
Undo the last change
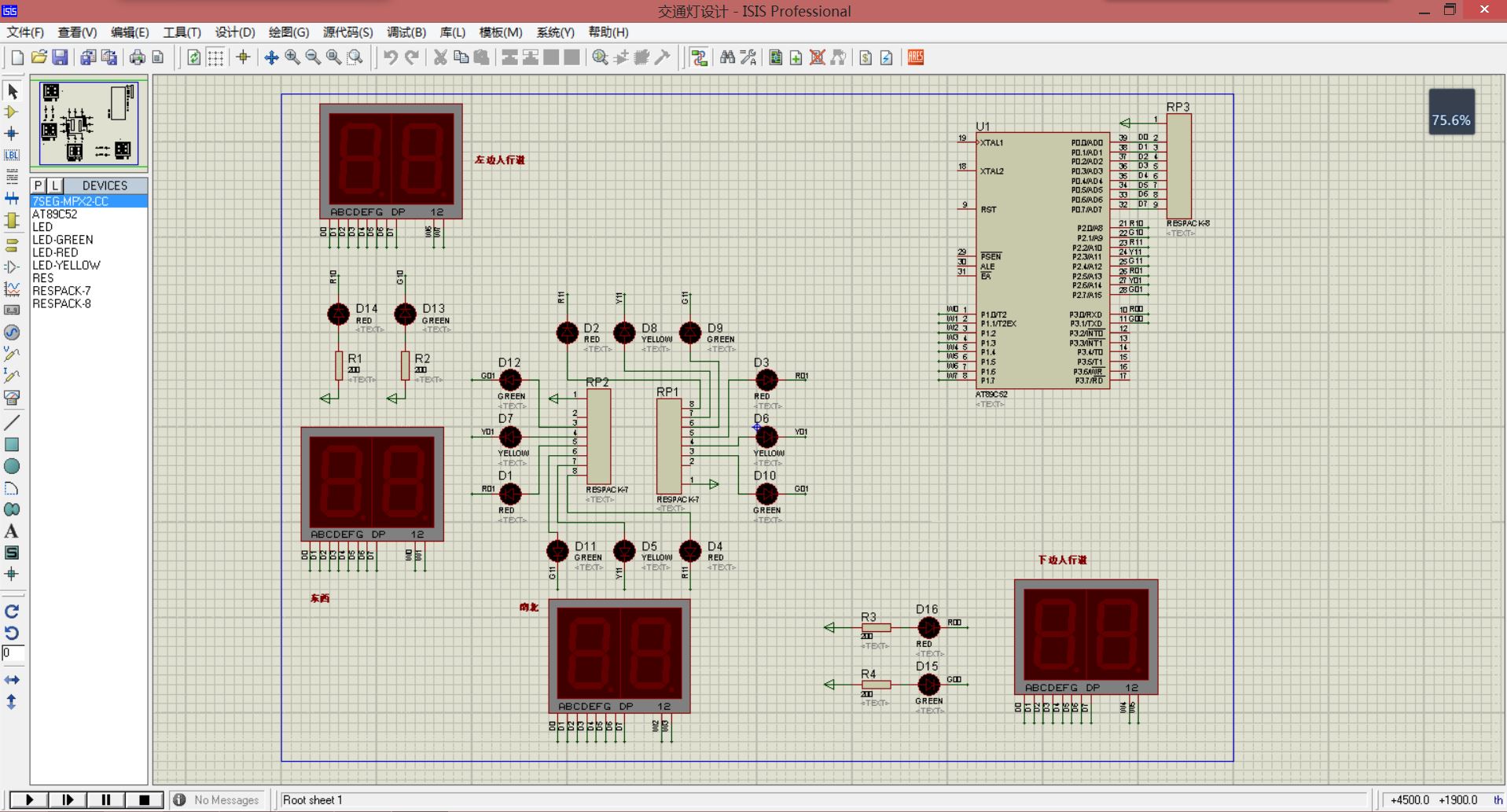391,57
